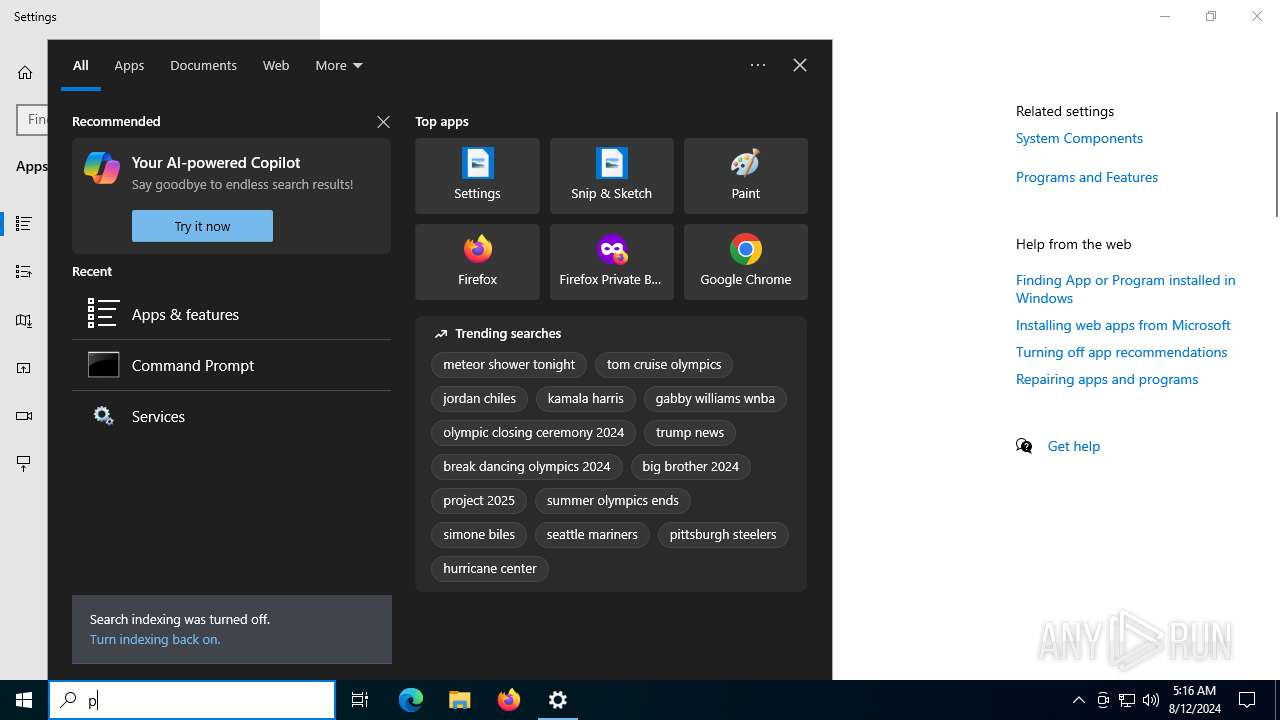Image resolution: width=1280 pixels, height=720 pixels.
Task: Open System Components link
Action: click(x=1079, y=138)
